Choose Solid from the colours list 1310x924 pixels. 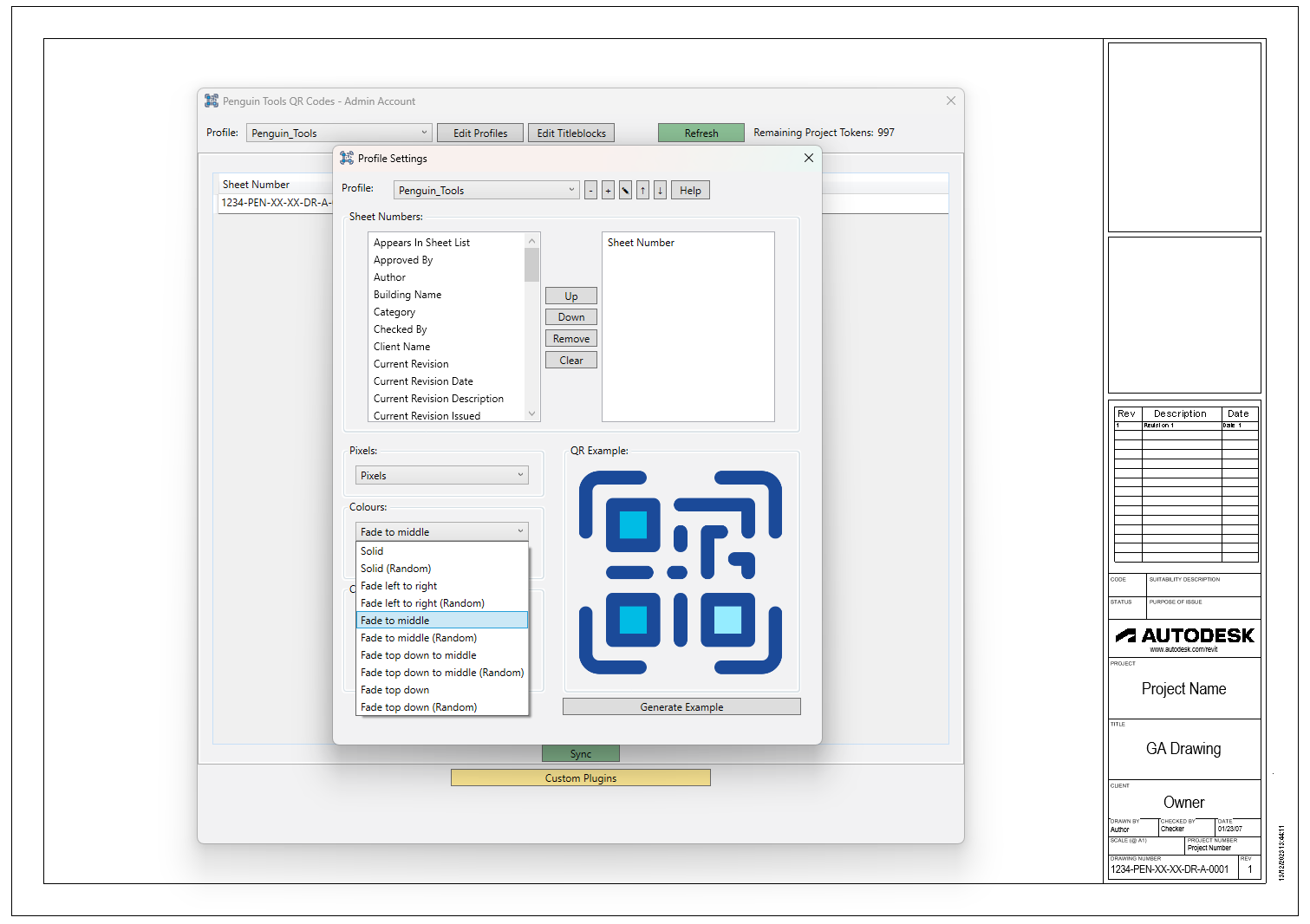(442, 551)
